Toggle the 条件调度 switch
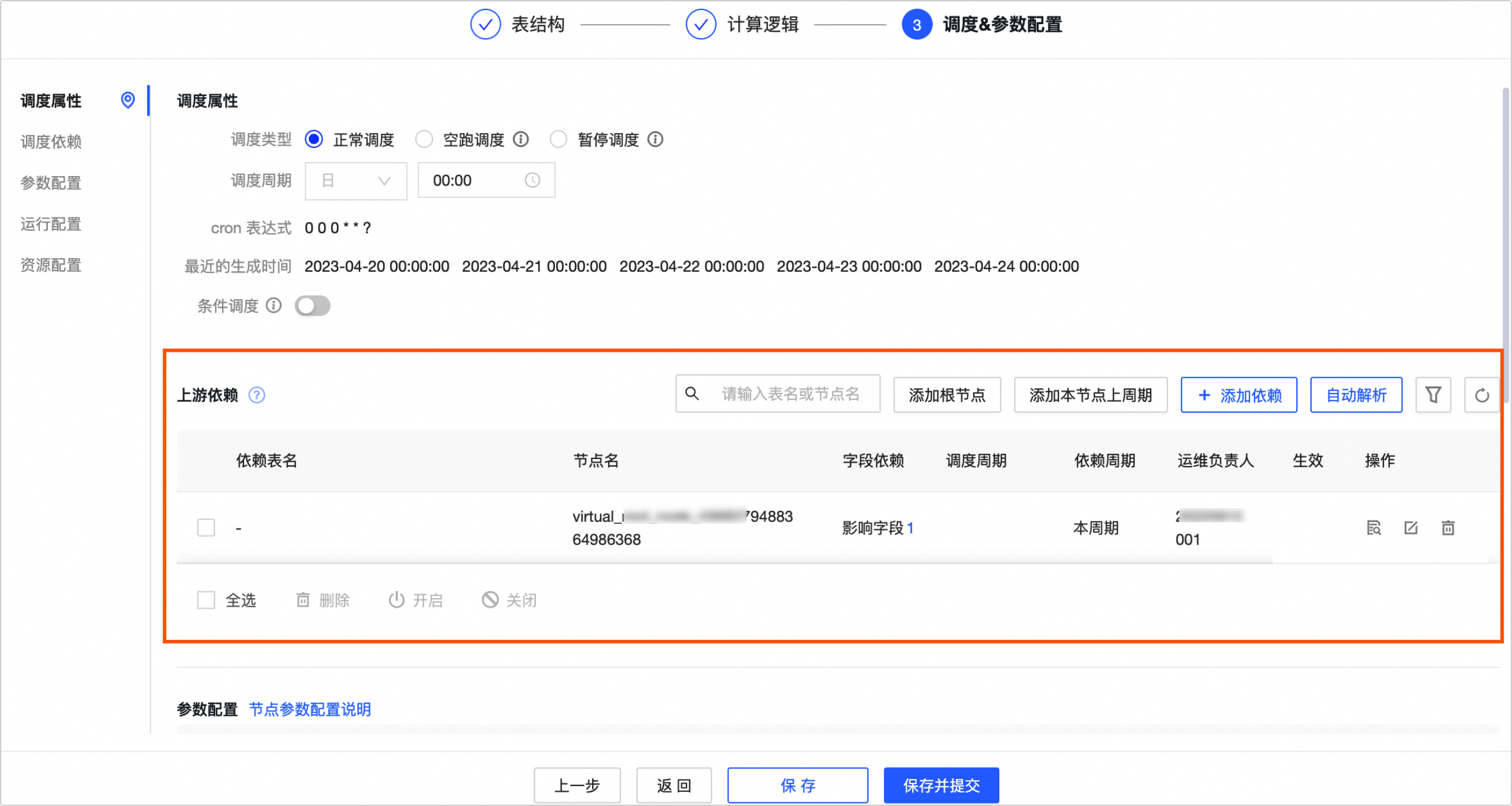 (312, 306)
